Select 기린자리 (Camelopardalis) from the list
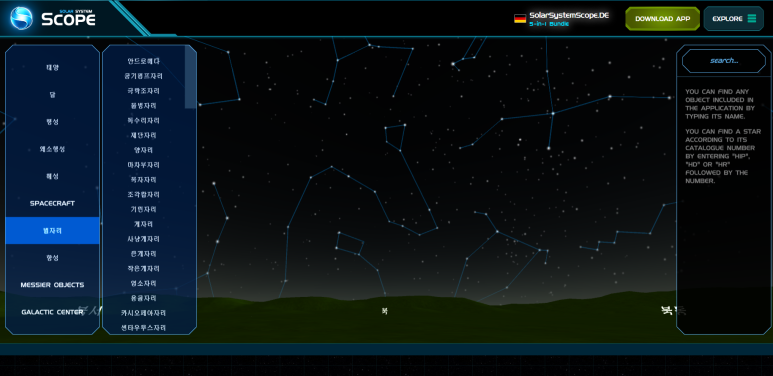Image resolution: width=773 pixels, height=376 pixels. point(143,209)
